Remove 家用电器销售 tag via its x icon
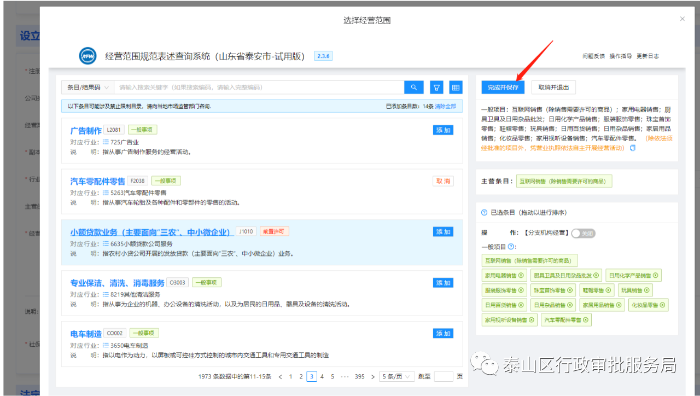 pyautogui.click(x=521, y=275)
